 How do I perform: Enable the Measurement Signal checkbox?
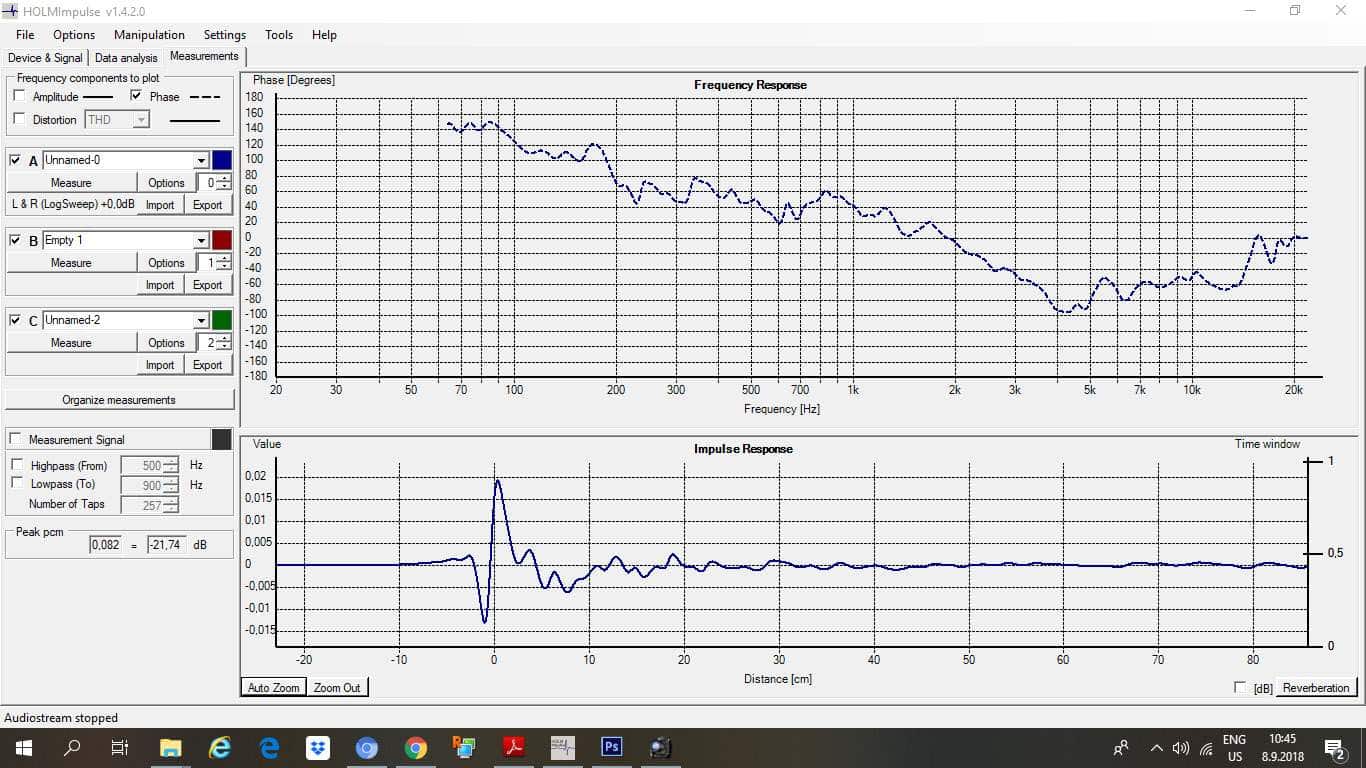pyautogui.click(x=15, y=439)
